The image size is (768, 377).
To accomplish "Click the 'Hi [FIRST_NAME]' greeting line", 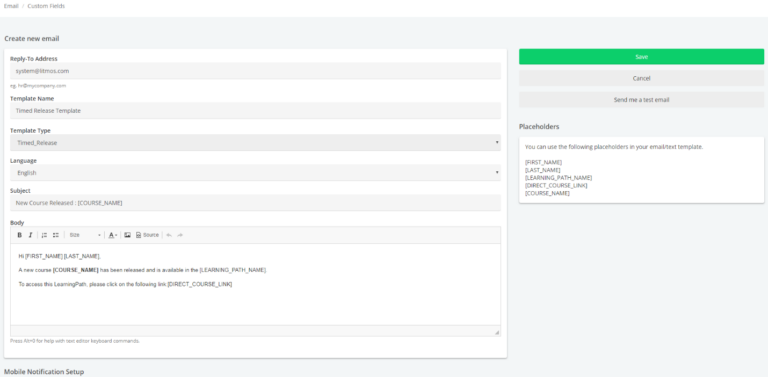I will (x=59, y=256).
